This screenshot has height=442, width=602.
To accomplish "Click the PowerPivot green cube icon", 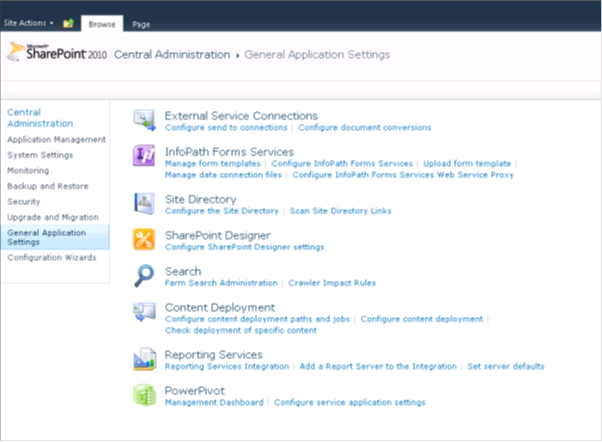I will point(145,395).
